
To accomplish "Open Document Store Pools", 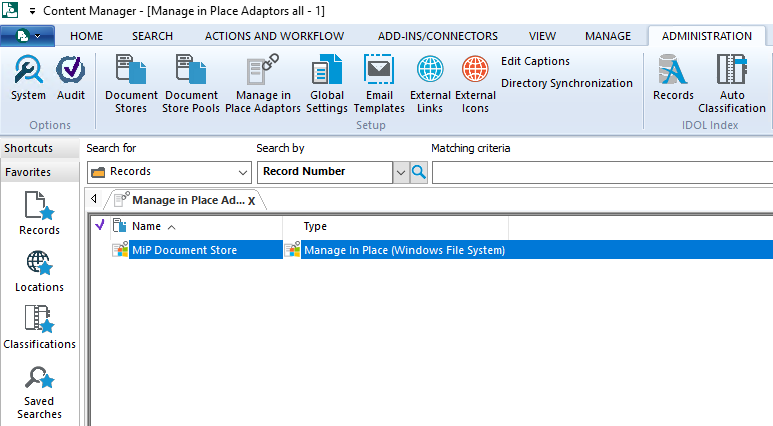I will (191, 83).
